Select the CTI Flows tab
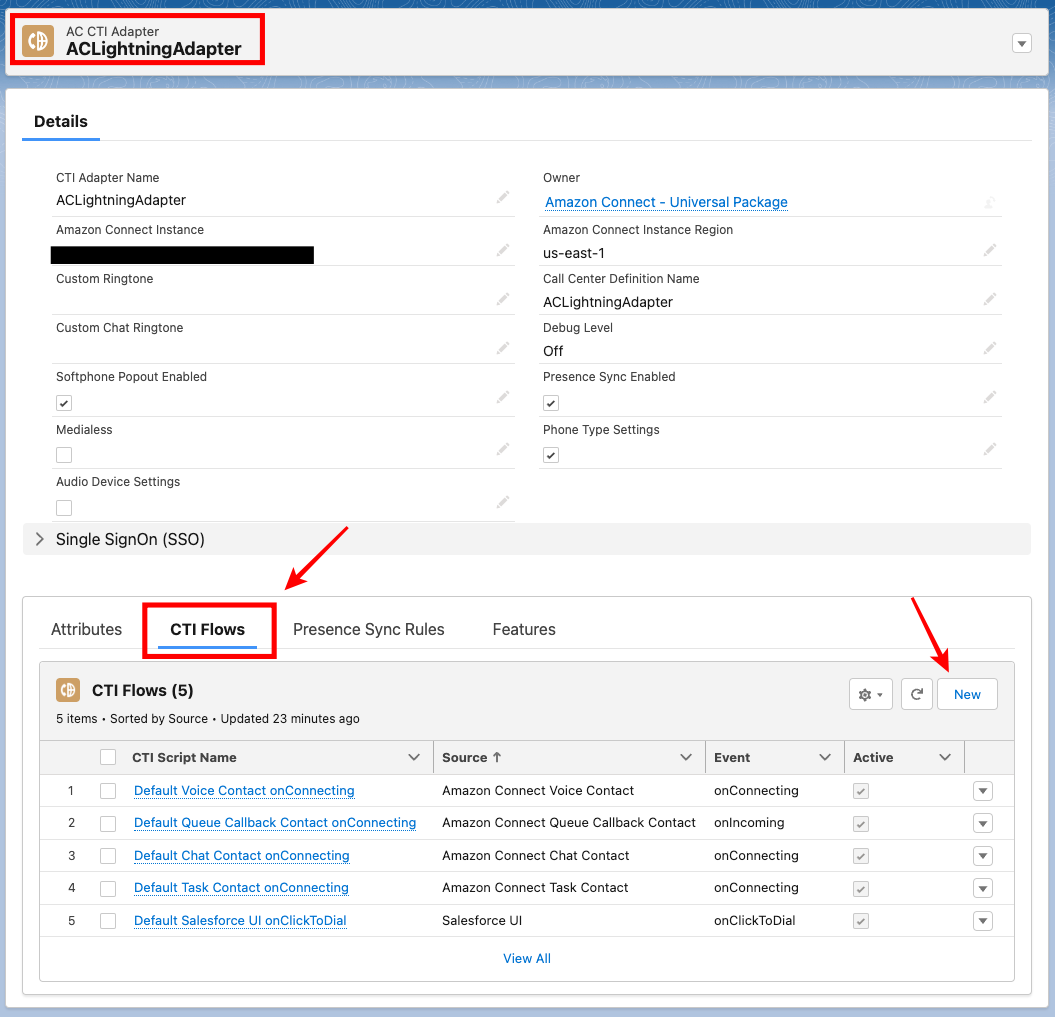The image size is (1055, 1017). [207, 630]
